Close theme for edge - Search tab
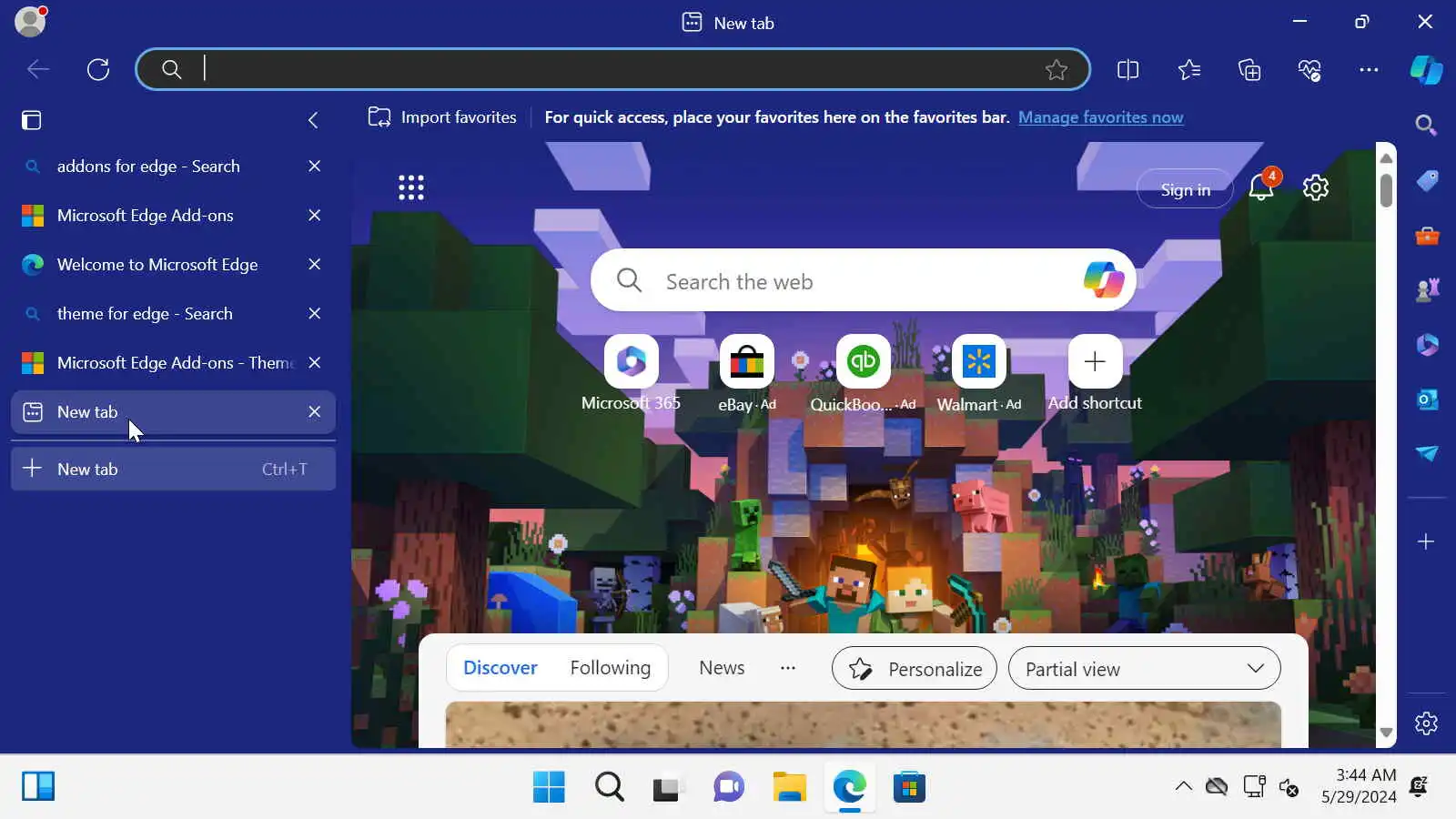 (x=314, y=314)
